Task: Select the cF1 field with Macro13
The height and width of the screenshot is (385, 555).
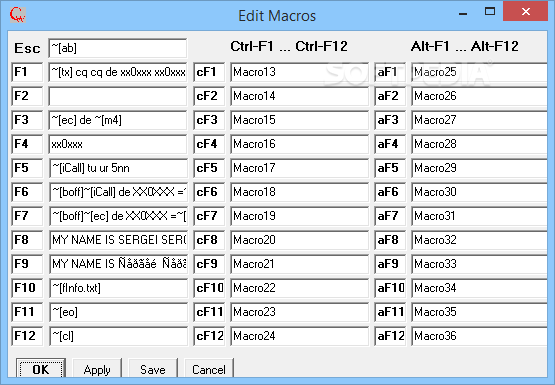Action: click(299, 72)
